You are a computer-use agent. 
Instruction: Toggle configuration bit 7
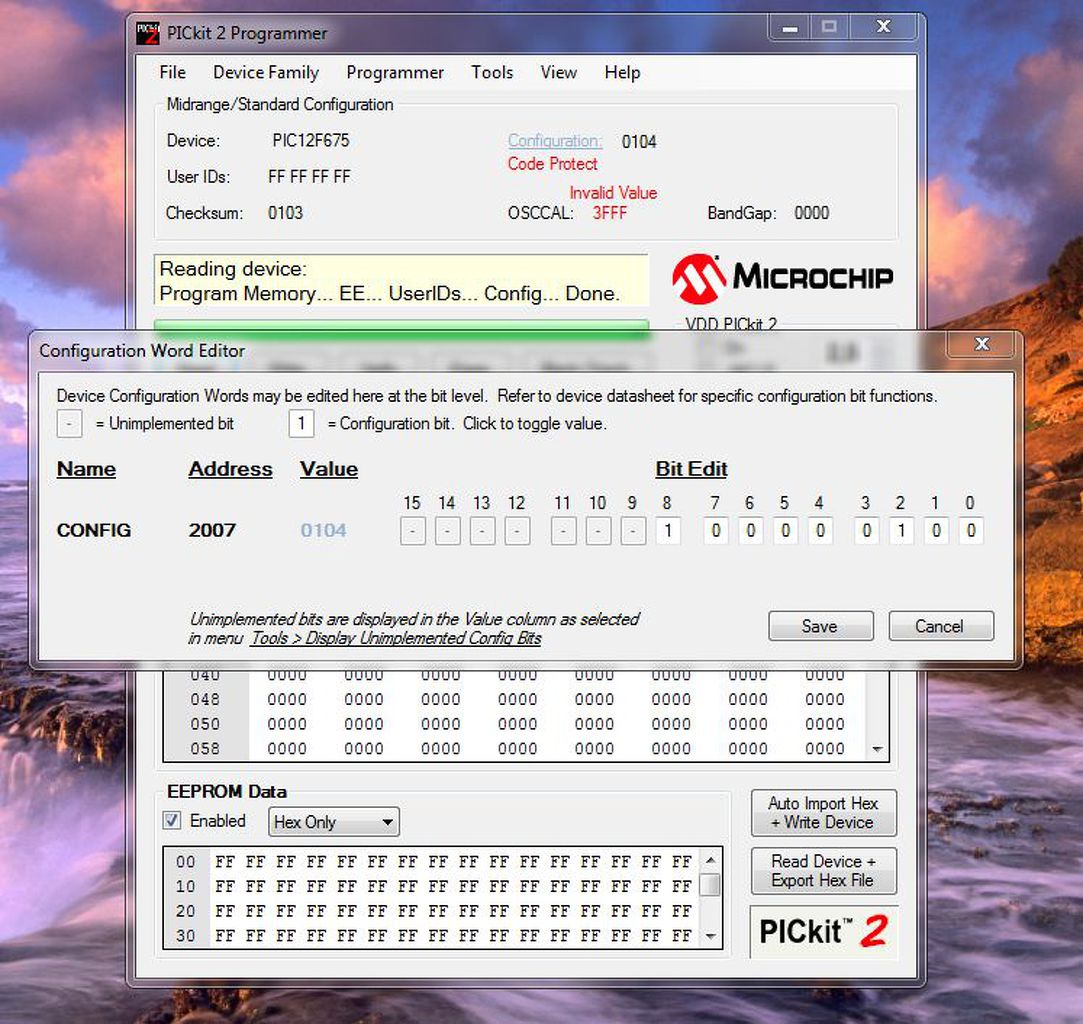[716, 530]
